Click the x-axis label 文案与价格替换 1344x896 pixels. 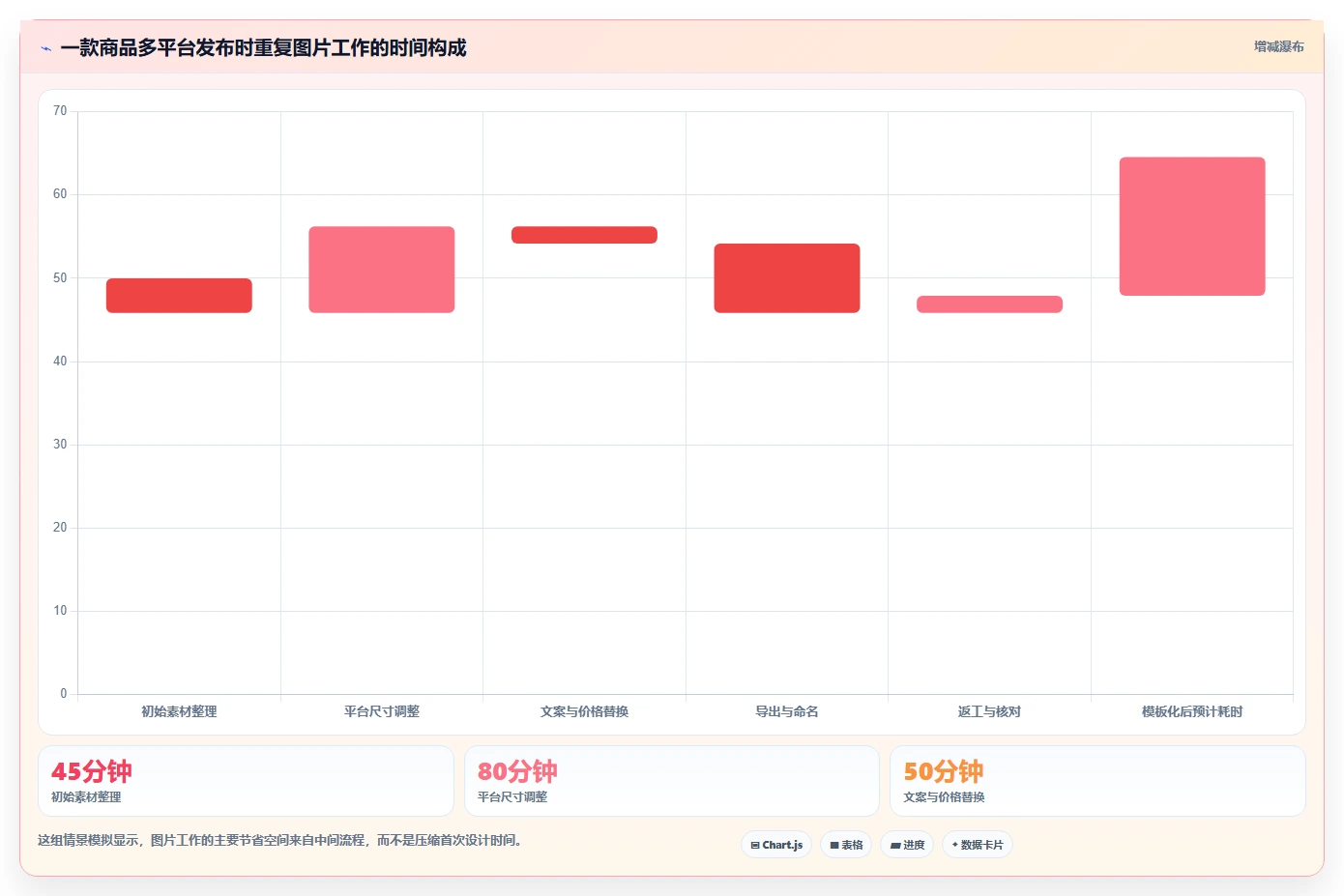coord(584,711)
